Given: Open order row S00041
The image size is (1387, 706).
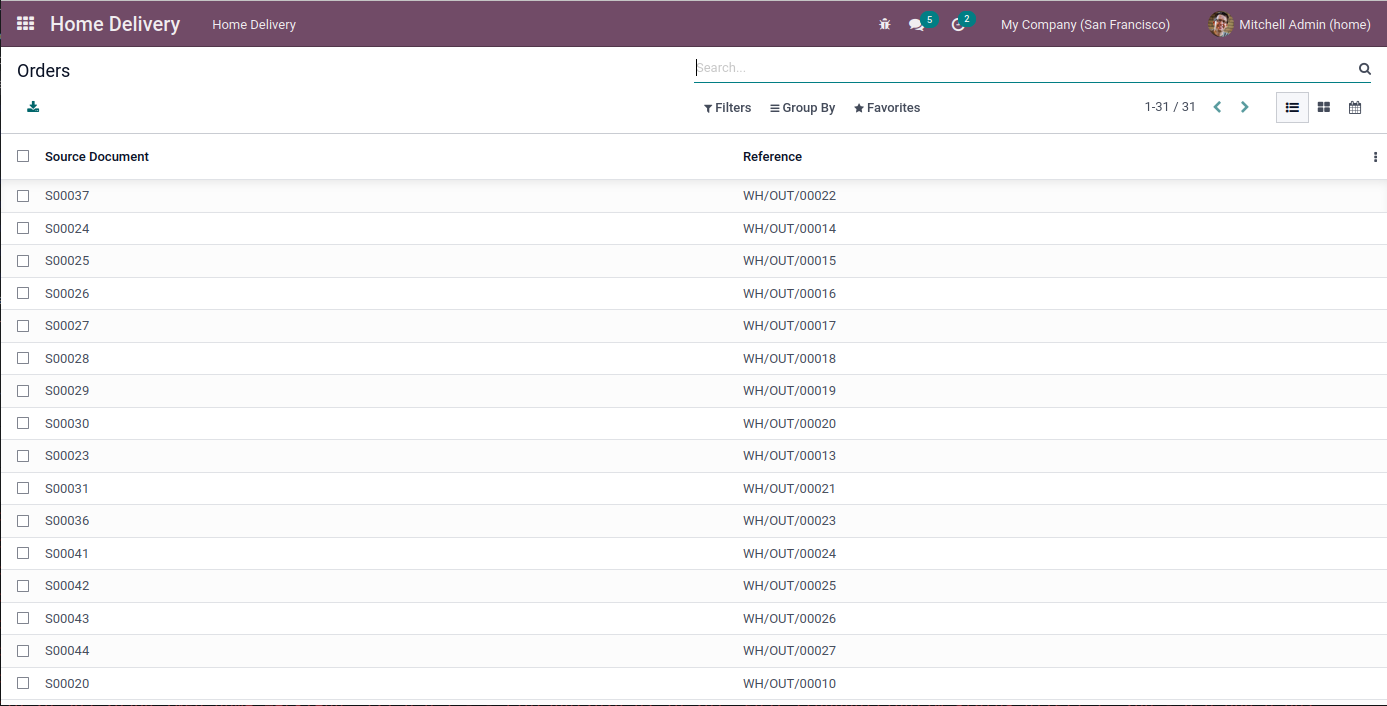Looking at the screenshot, I should (x=694, y=554).
